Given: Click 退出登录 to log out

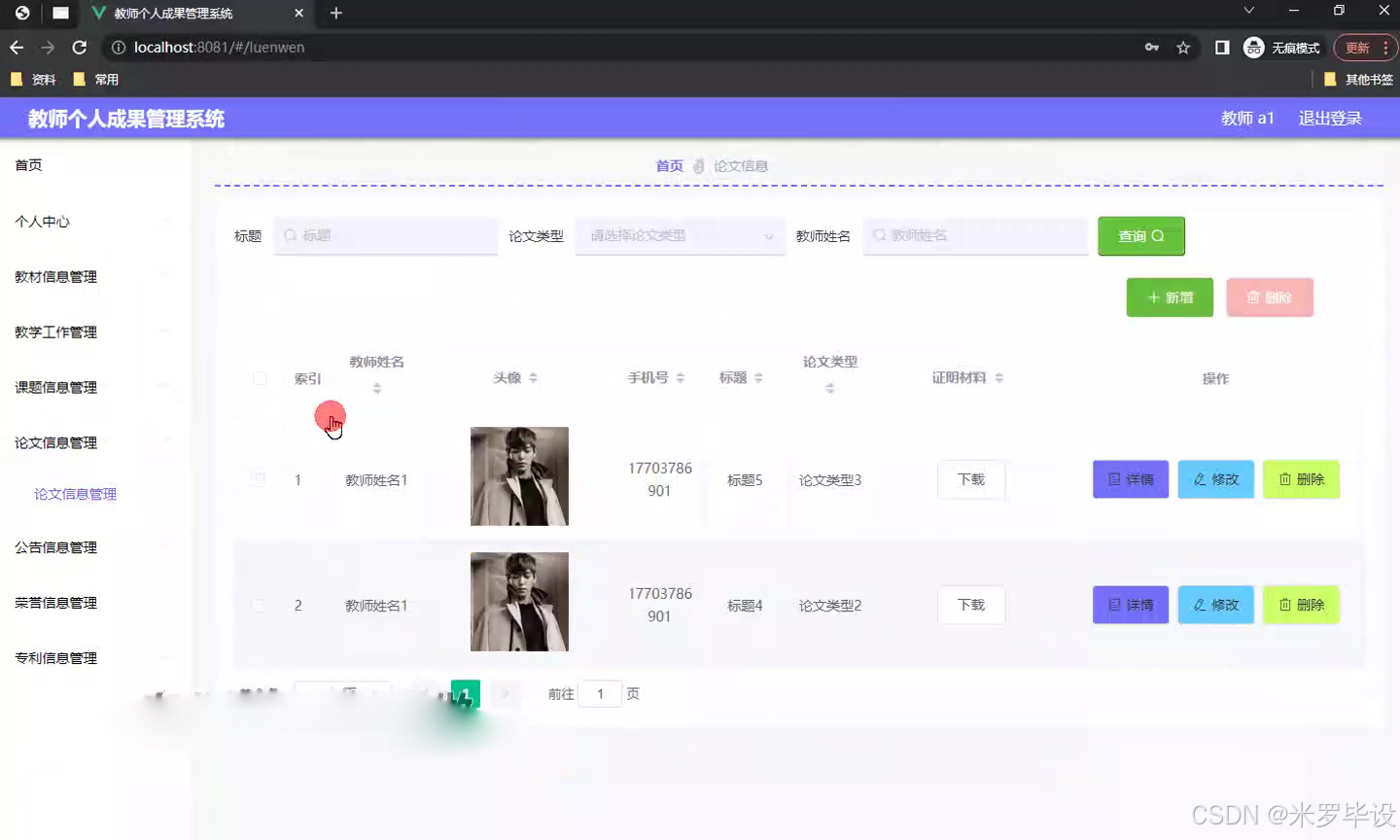Looking at the screenshot, I should (x=1329, y=118).
